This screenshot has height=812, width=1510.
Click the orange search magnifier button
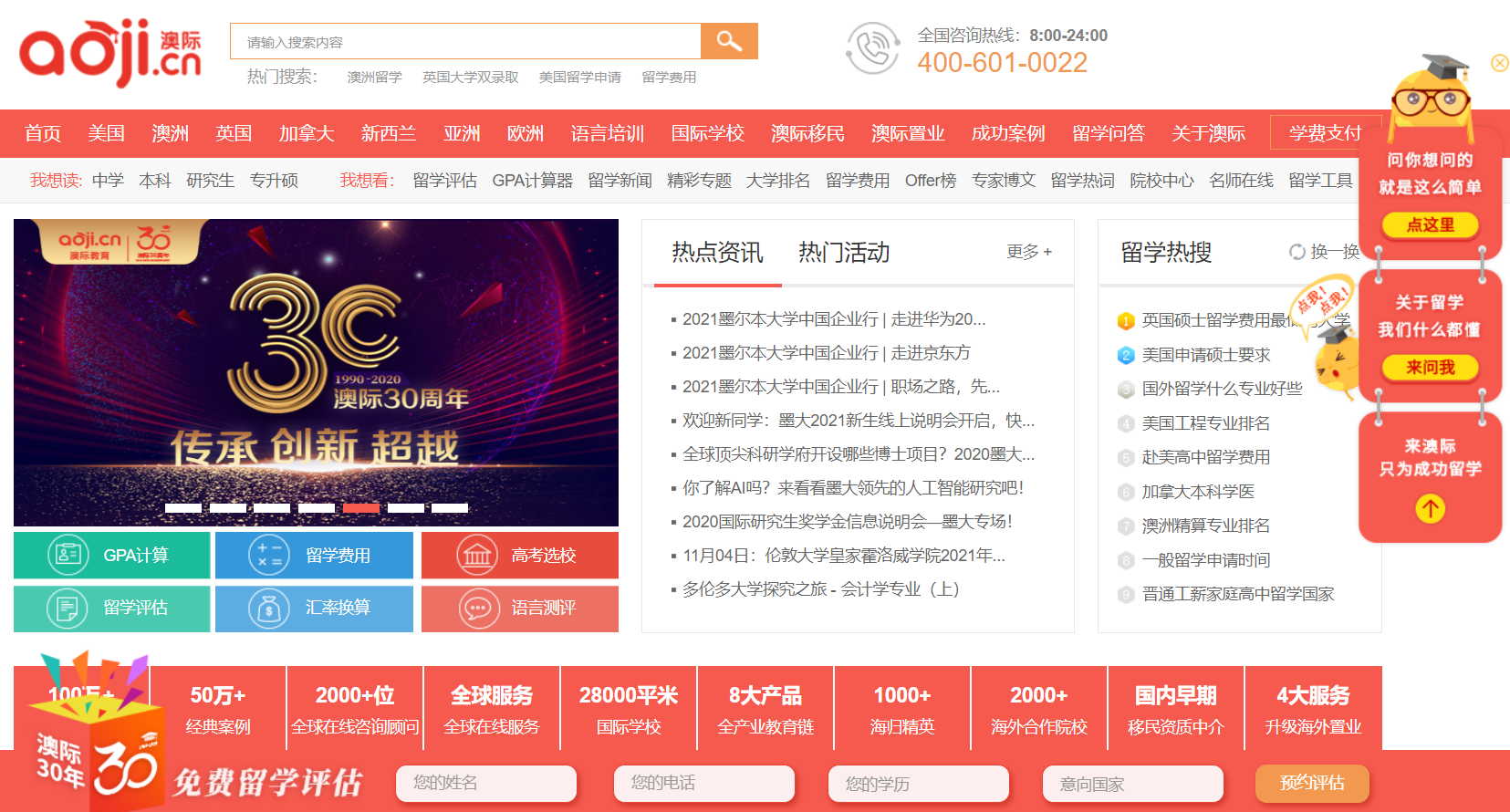point(728,41)
